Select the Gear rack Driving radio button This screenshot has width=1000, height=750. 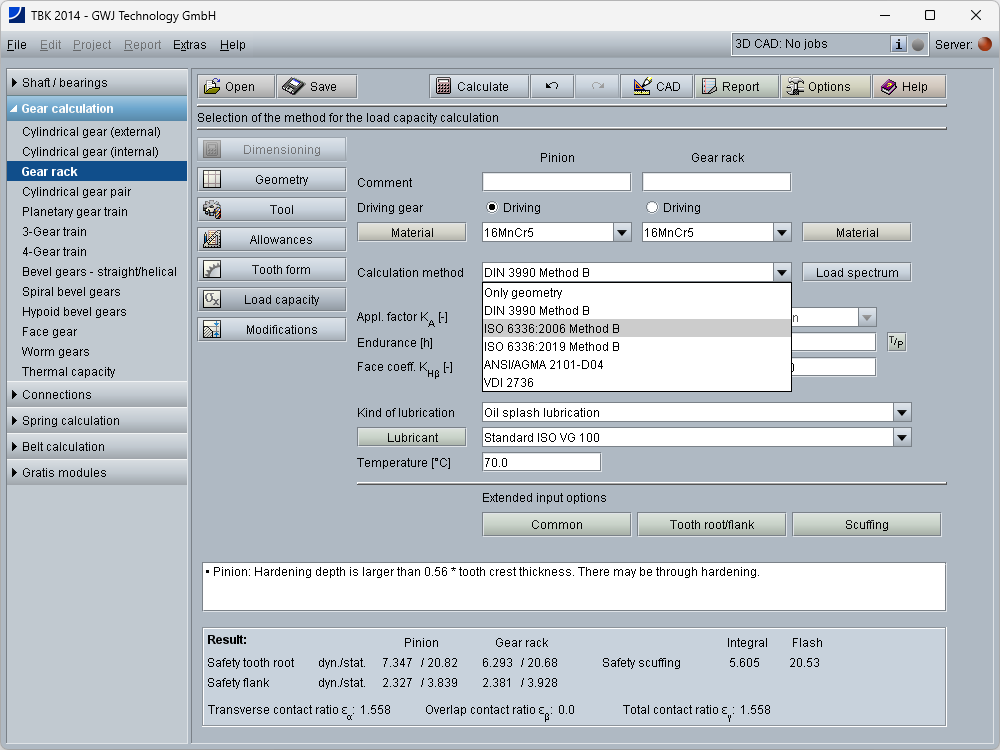[x=652, y=208]
